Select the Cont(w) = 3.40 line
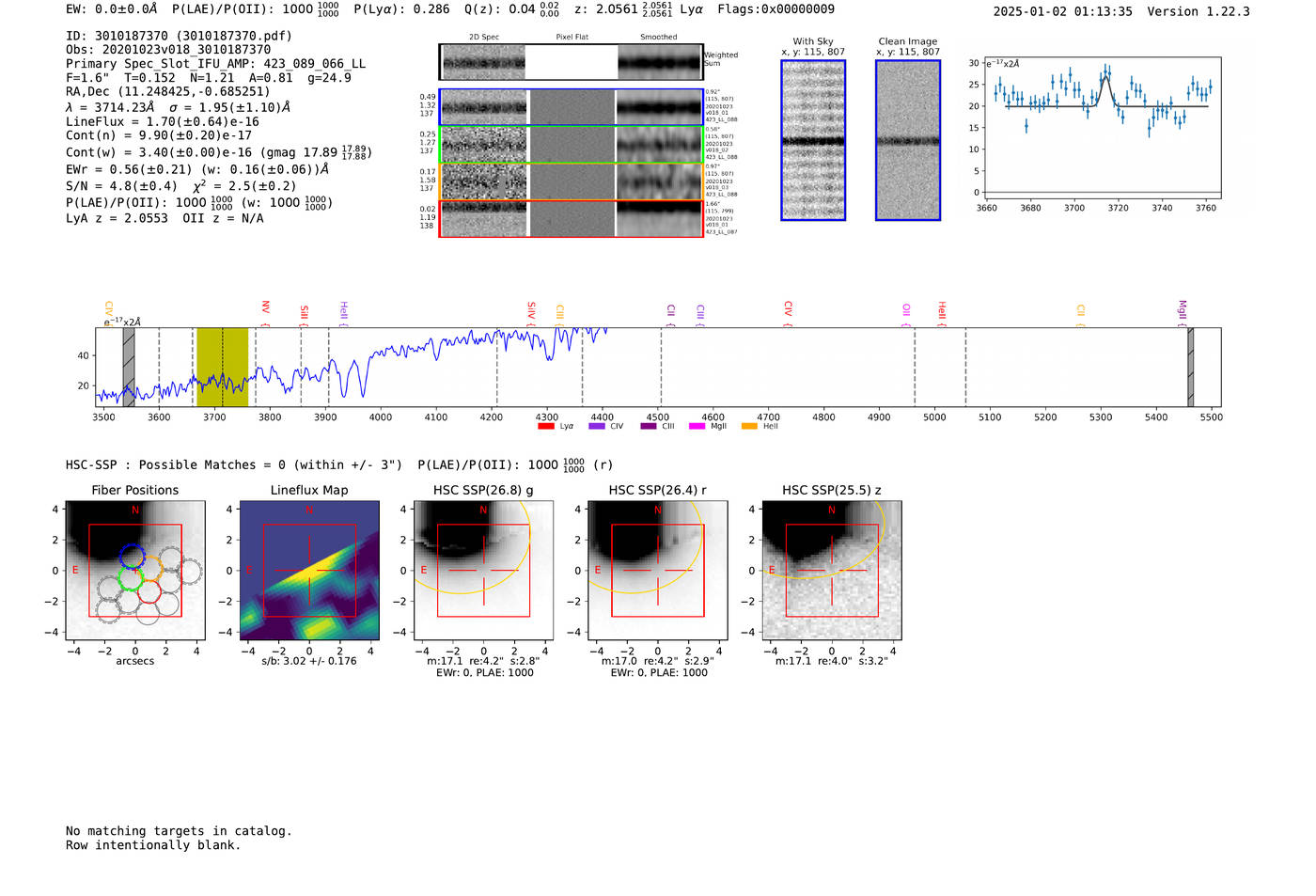This screenshot has height=896, width=1316. [218, 151]
